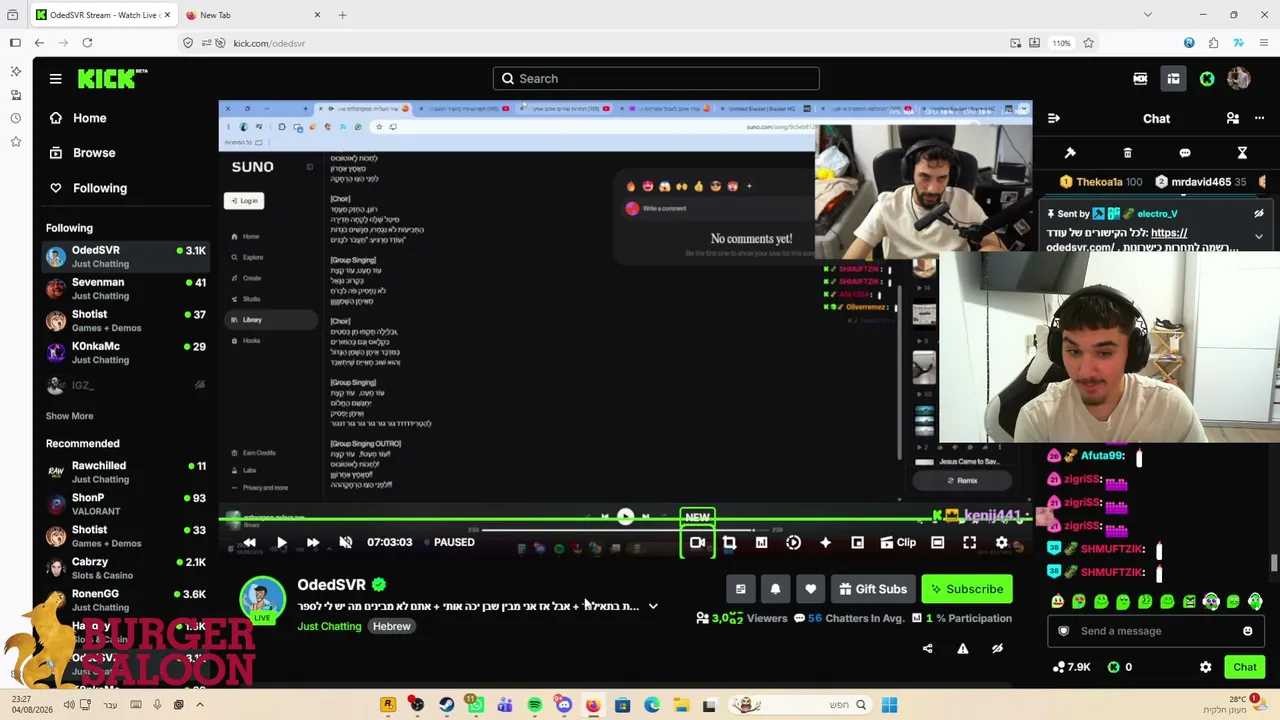Click the Gift Subs button

(873, 589)
